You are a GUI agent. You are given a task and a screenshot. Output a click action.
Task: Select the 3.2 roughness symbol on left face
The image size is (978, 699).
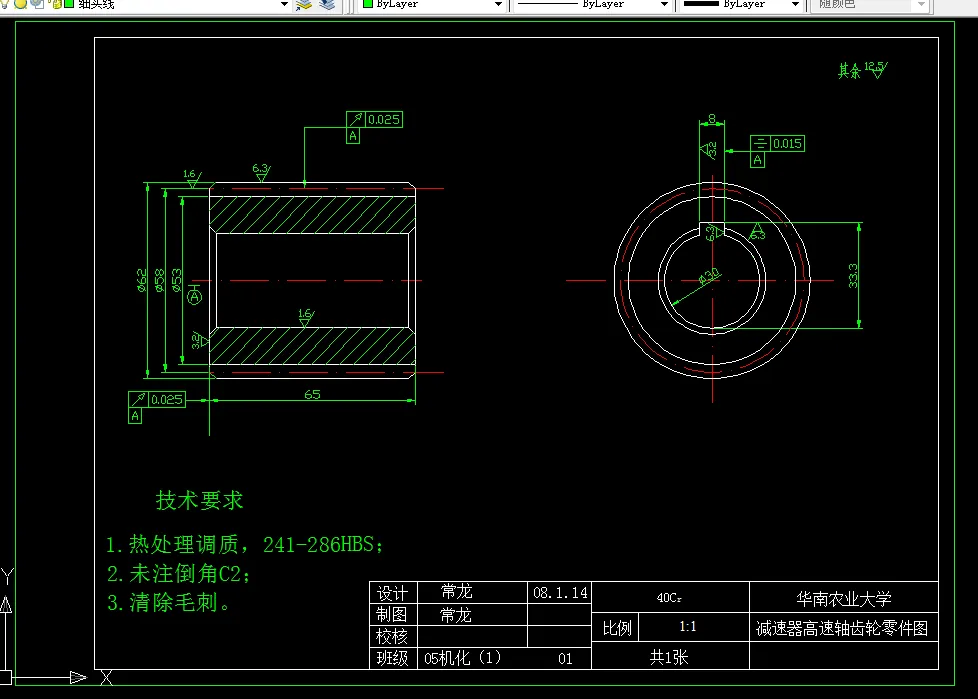pos(200,340)
